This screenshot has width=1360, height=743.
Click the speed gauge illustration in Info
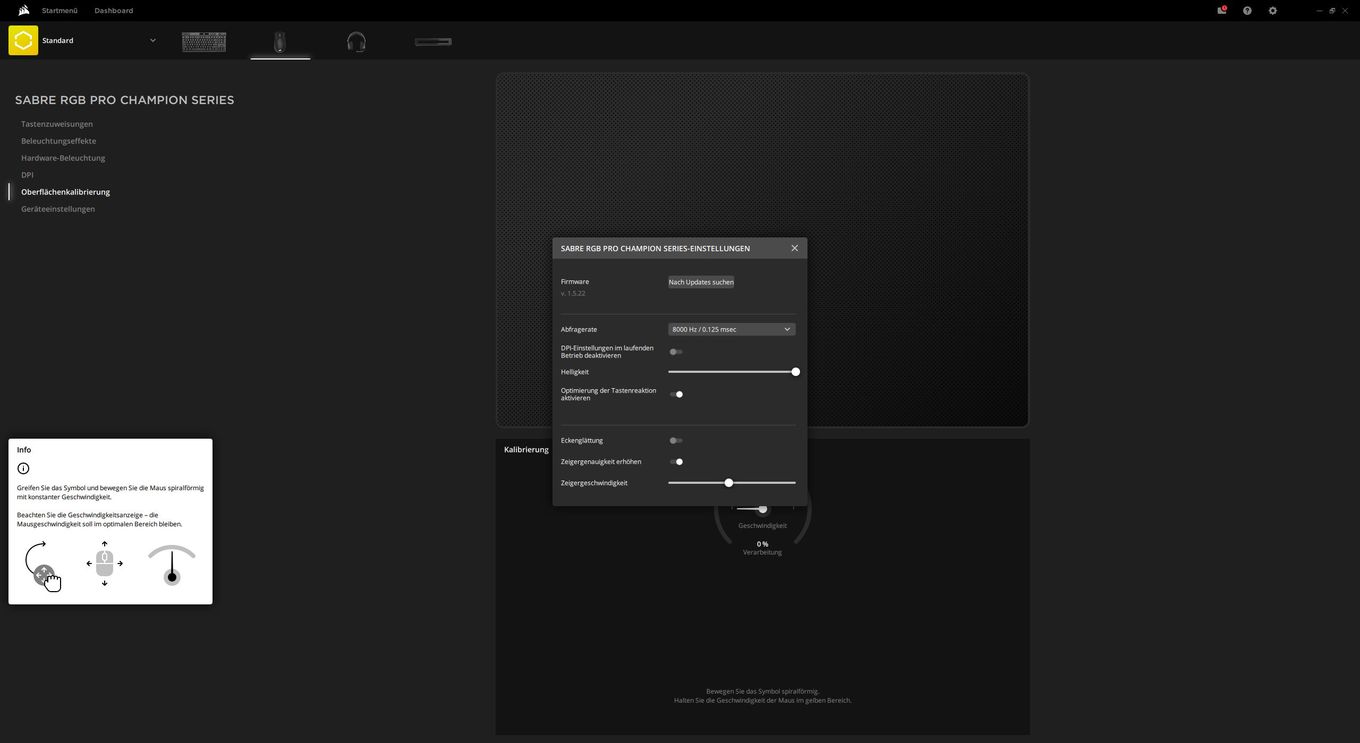click(172, 565)
